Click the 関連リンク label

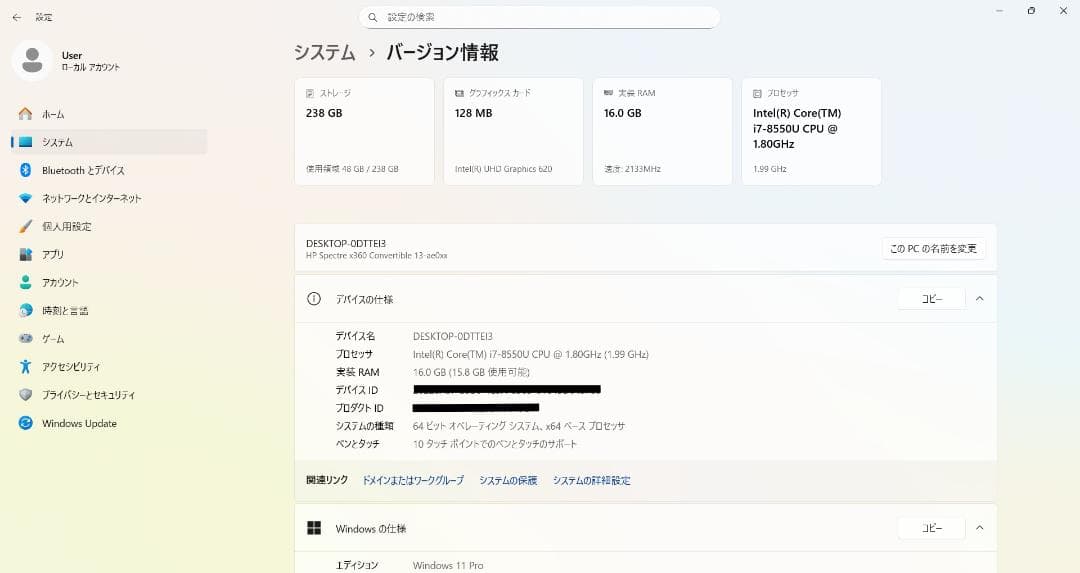[x=327, y=480]
